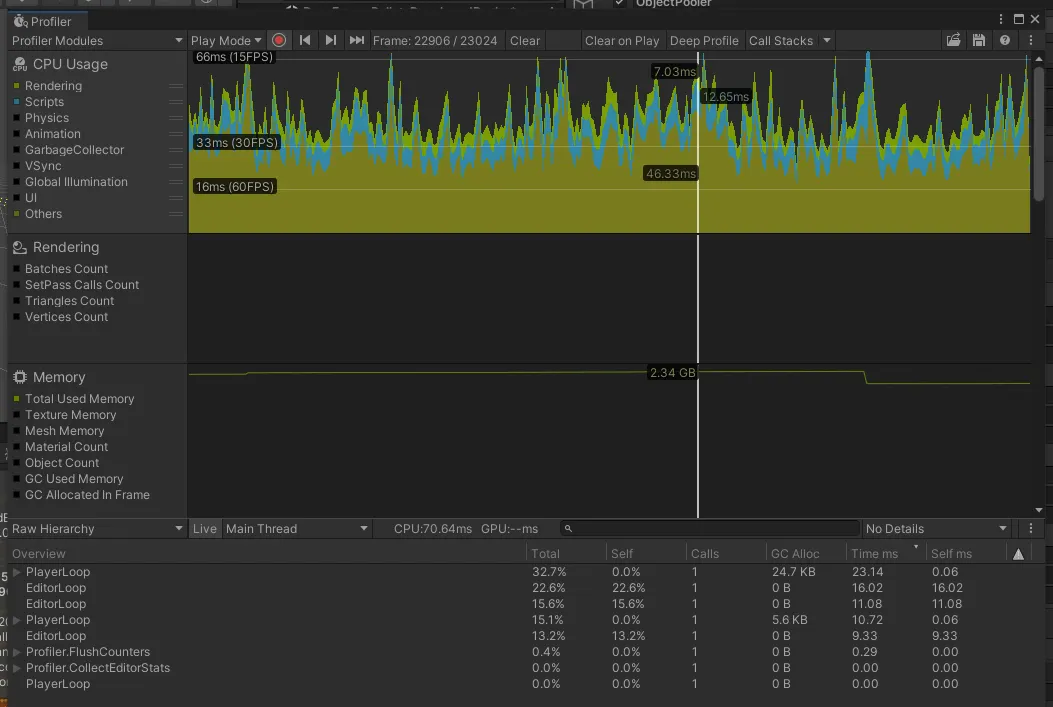Click the save profiler data icon

[x=979, y=41]
